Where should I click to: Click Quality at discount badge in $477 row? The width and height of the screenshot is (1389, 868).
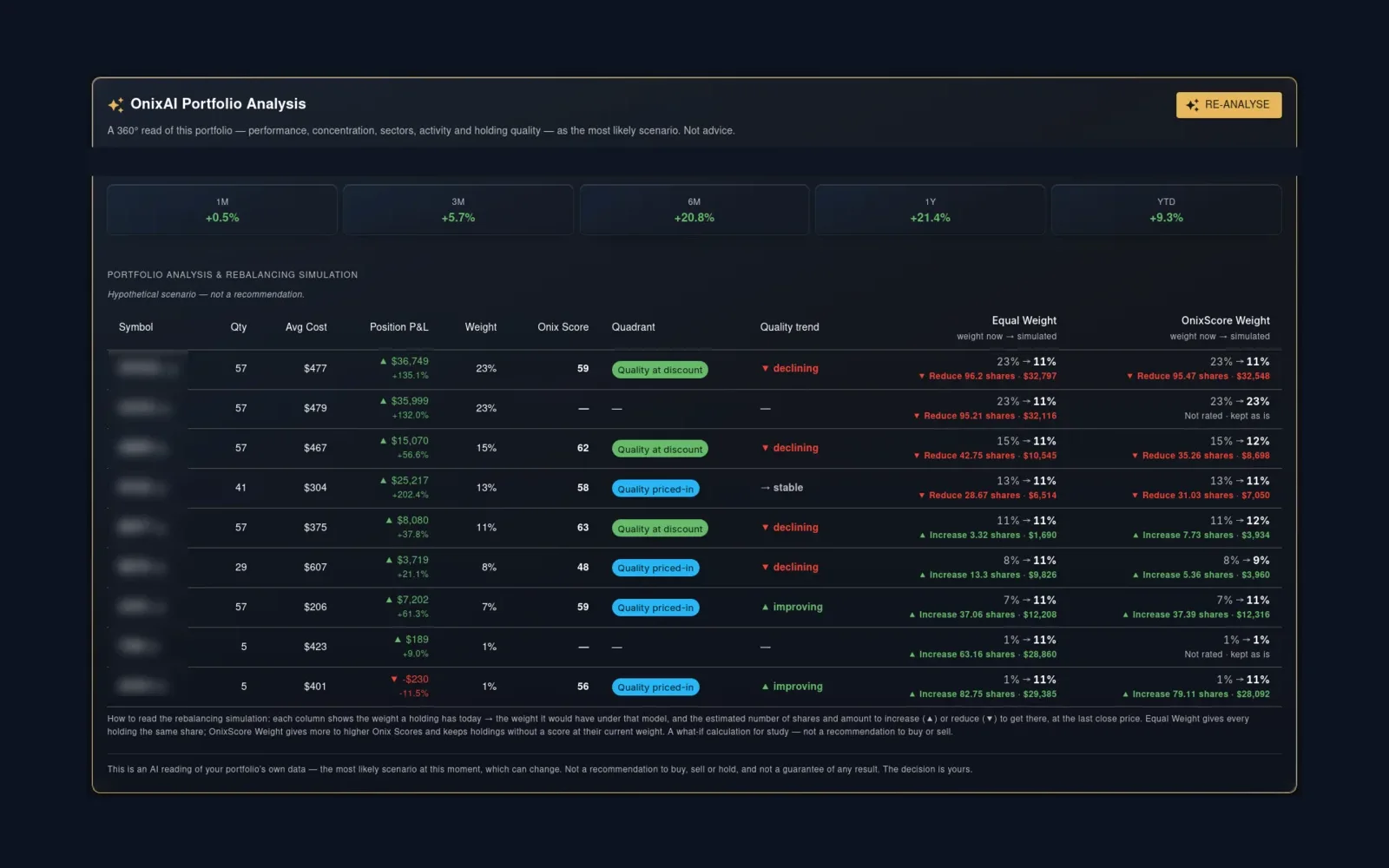click(x=660, y=370)
